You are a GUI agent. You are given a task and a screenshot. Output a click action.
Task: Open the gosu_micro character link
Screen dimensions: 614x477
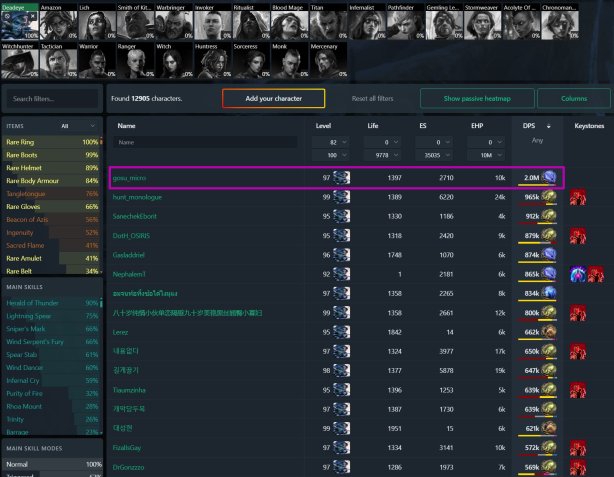tap(129, 178)
